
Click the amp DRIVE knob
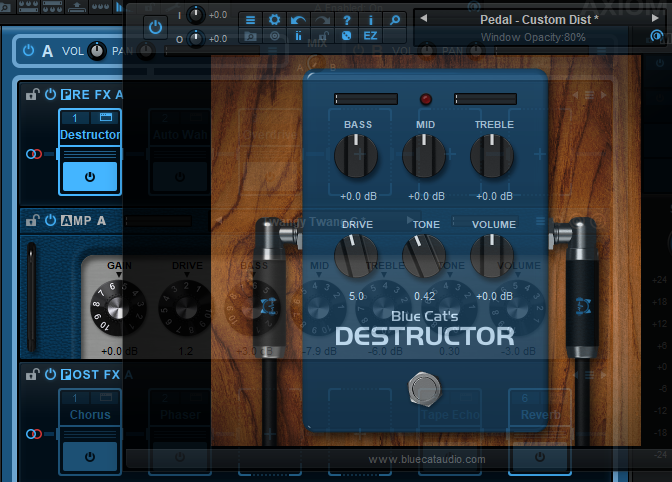click(x=185, y=307)
